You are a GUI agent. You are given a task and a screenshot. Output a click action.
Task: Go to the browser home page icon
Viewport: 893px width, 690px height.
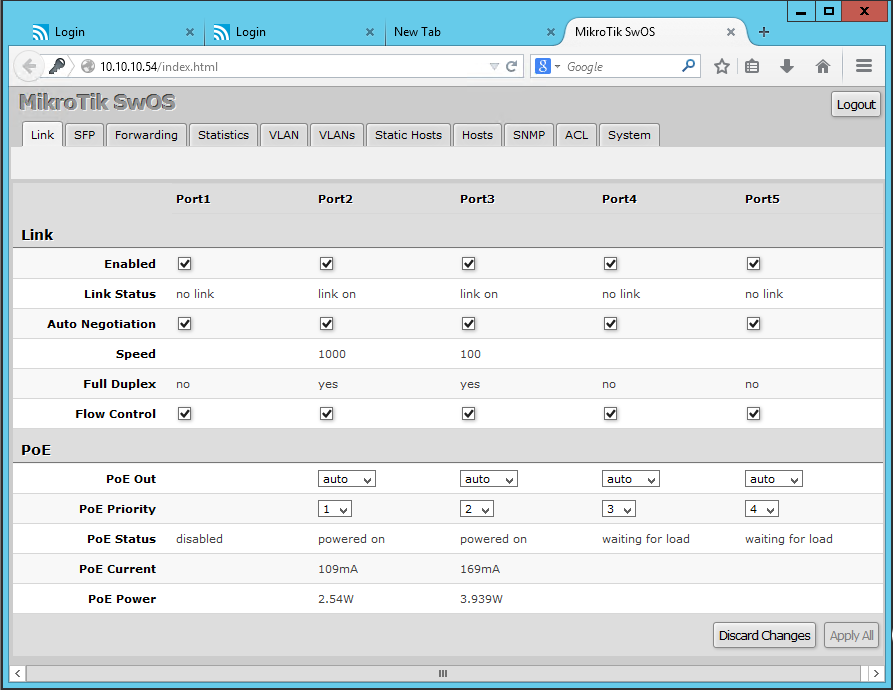click(823, 67)
